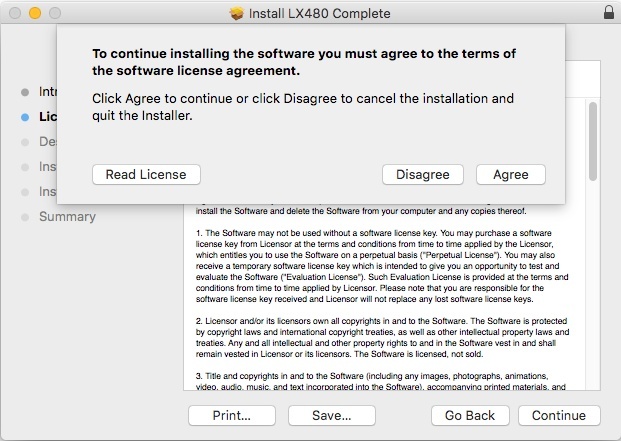Click the bold heading in the agreement dialog

click(x=304, y=62)
